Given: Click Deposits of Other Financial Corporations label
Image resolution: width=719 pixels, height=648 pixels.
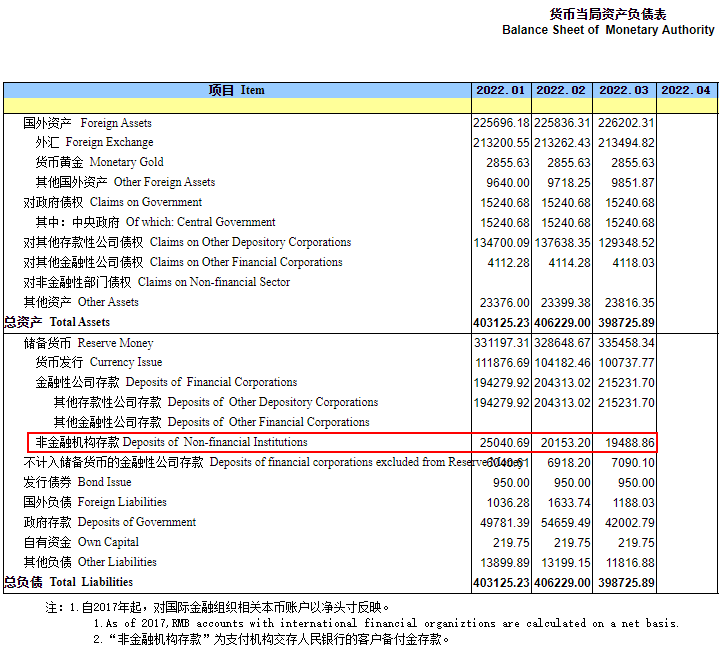Looking at the screenshot, I should 211,422.
